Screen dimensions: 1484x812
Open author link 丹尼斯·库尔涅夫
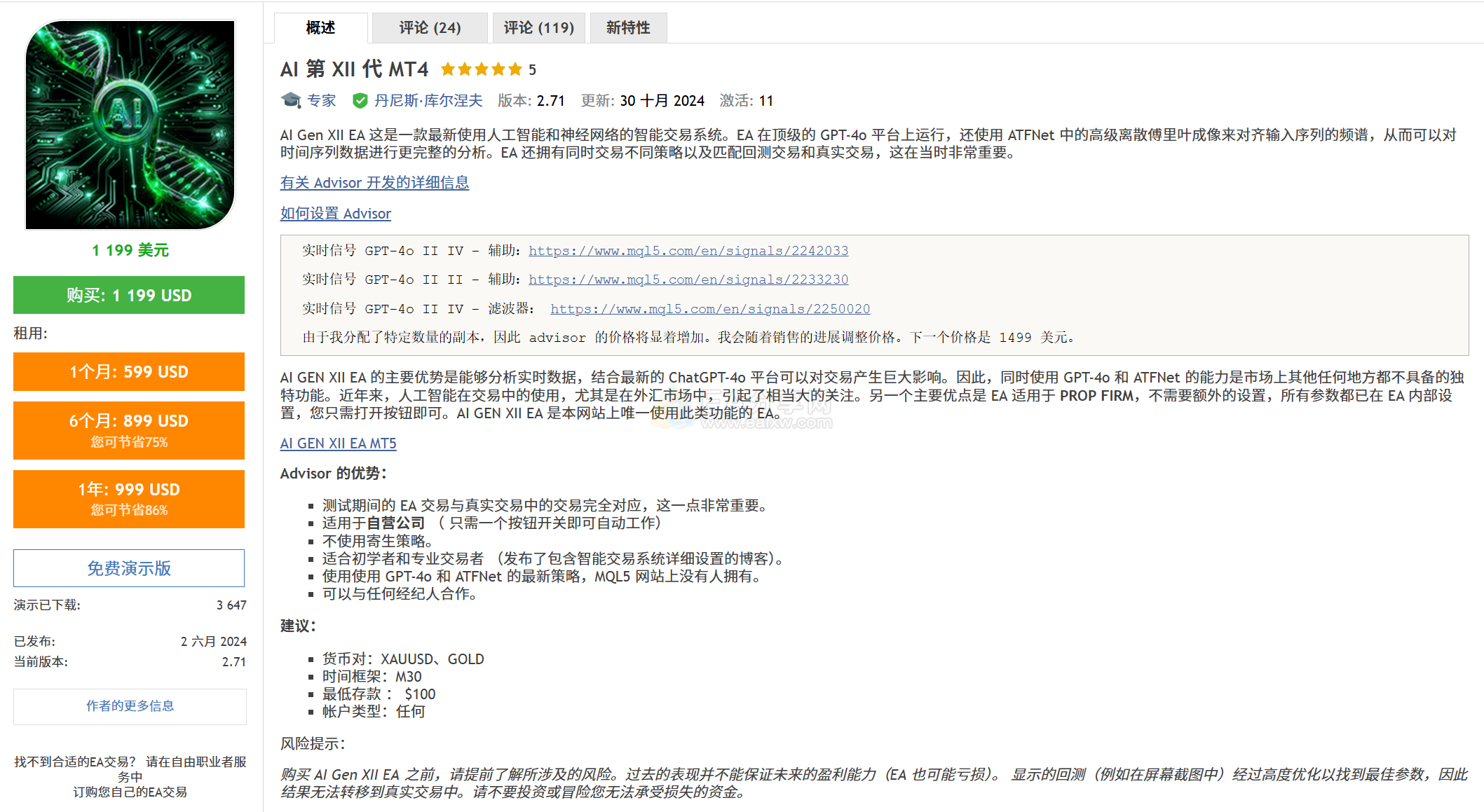(x=428, y=101)
